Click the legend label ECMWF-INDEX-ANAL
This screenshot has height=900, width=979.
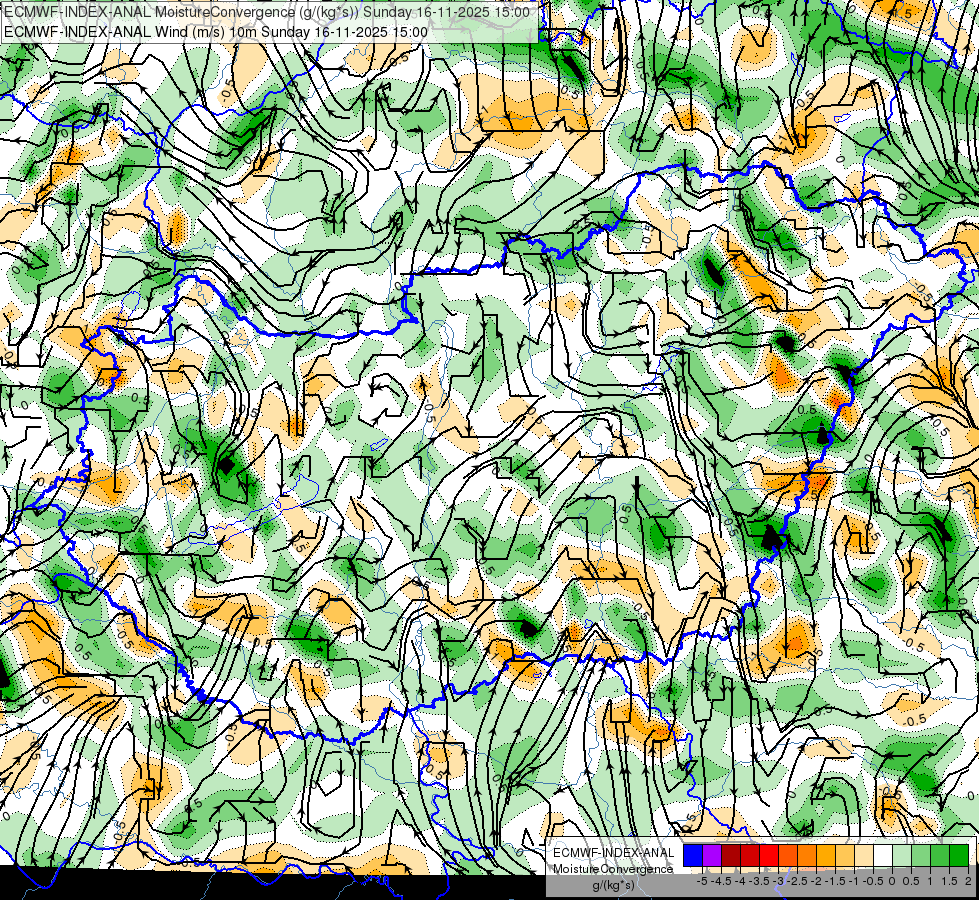tap(614, 853)
